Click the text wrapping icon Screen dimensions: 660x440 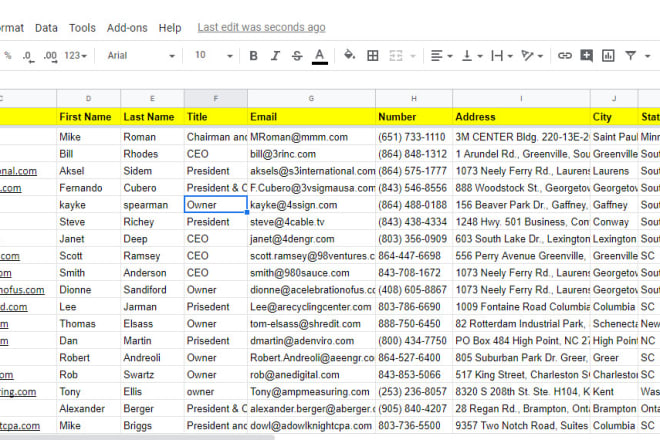point(497,56)
